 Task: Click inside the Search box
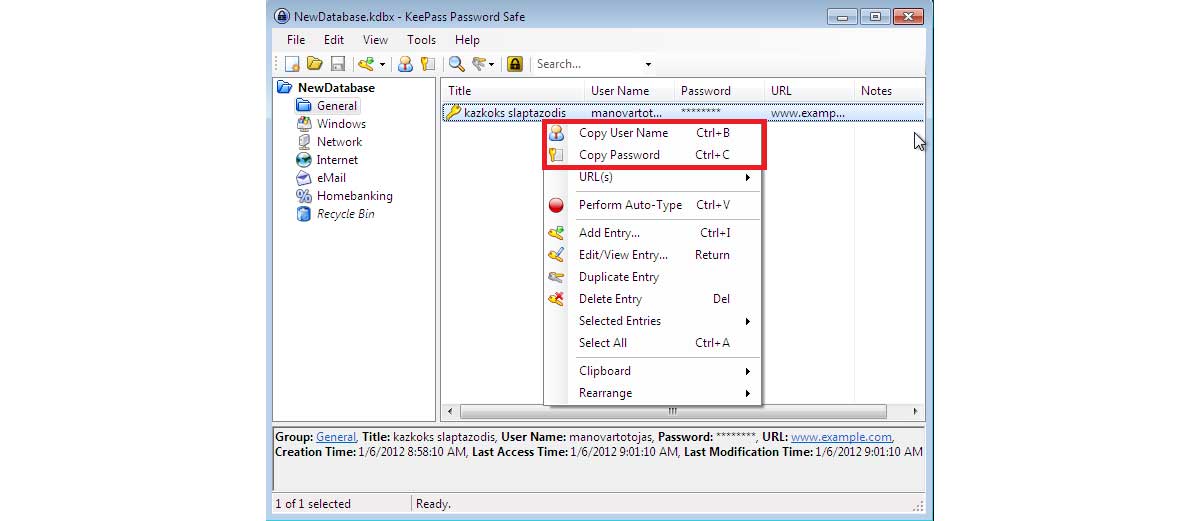(x=586, y=64)
